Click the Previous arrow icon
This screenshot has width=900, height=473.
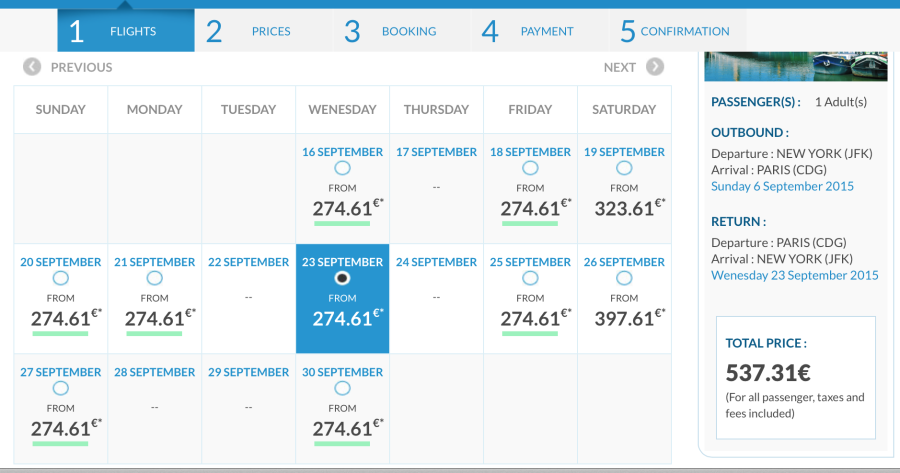pyautogui.click(x=32, y=67)
